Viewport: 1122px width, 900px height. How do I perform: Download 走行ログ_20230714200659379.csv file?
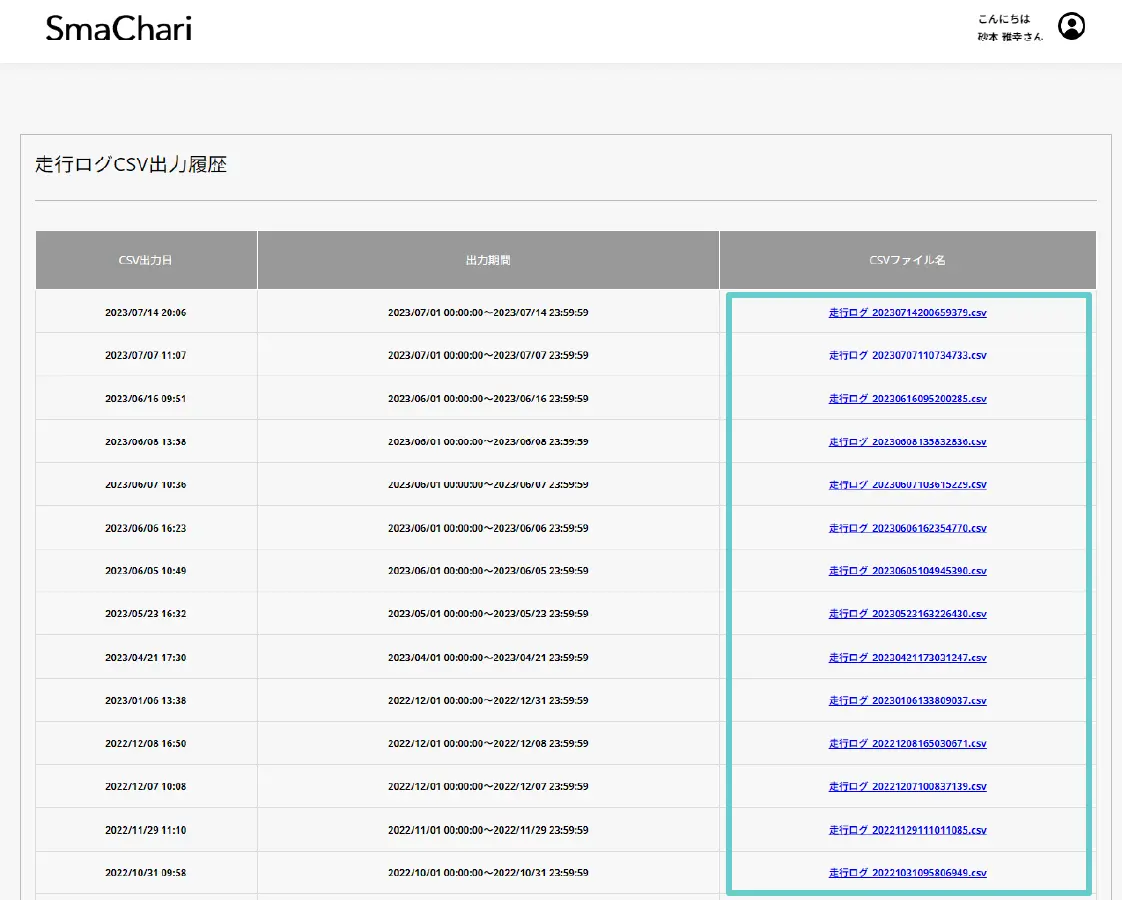tap(907, 313)
